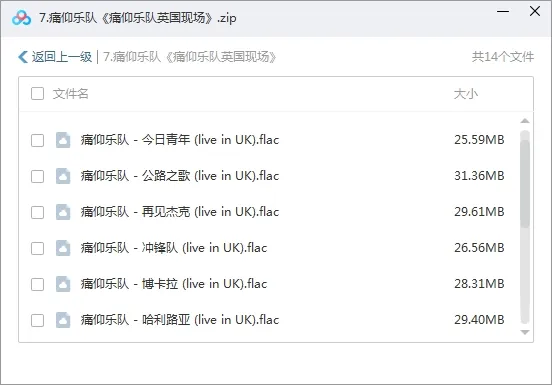
Task: Enable the checkbox for 博卡拉 (live in UK).flac
Action: click(37, 284)
